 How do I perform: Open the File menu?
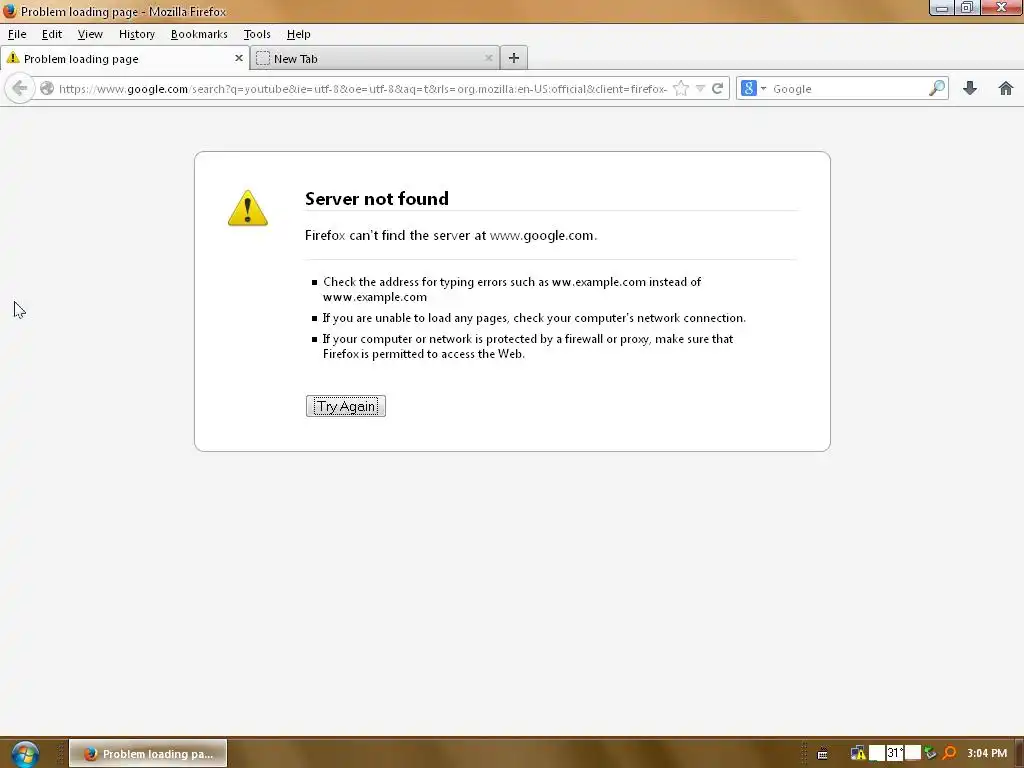[x=17, y=34]
